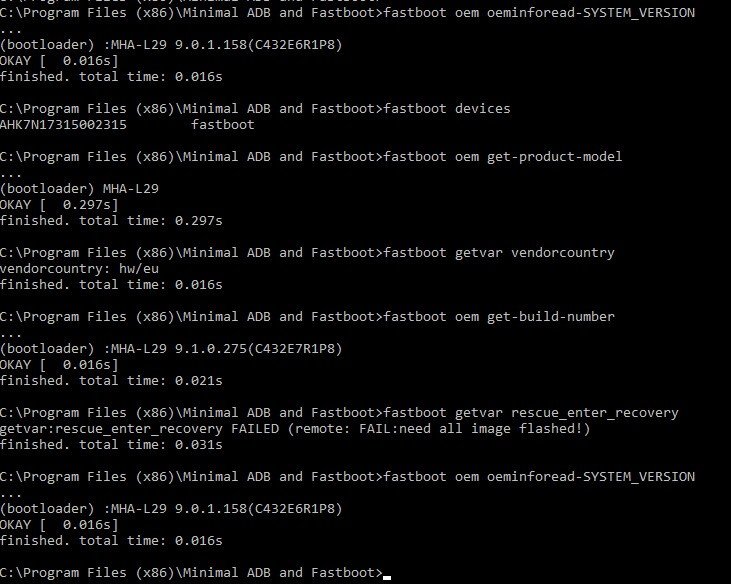Click the 'fastboot getvar vendorcountry' command

coord(499,253)
